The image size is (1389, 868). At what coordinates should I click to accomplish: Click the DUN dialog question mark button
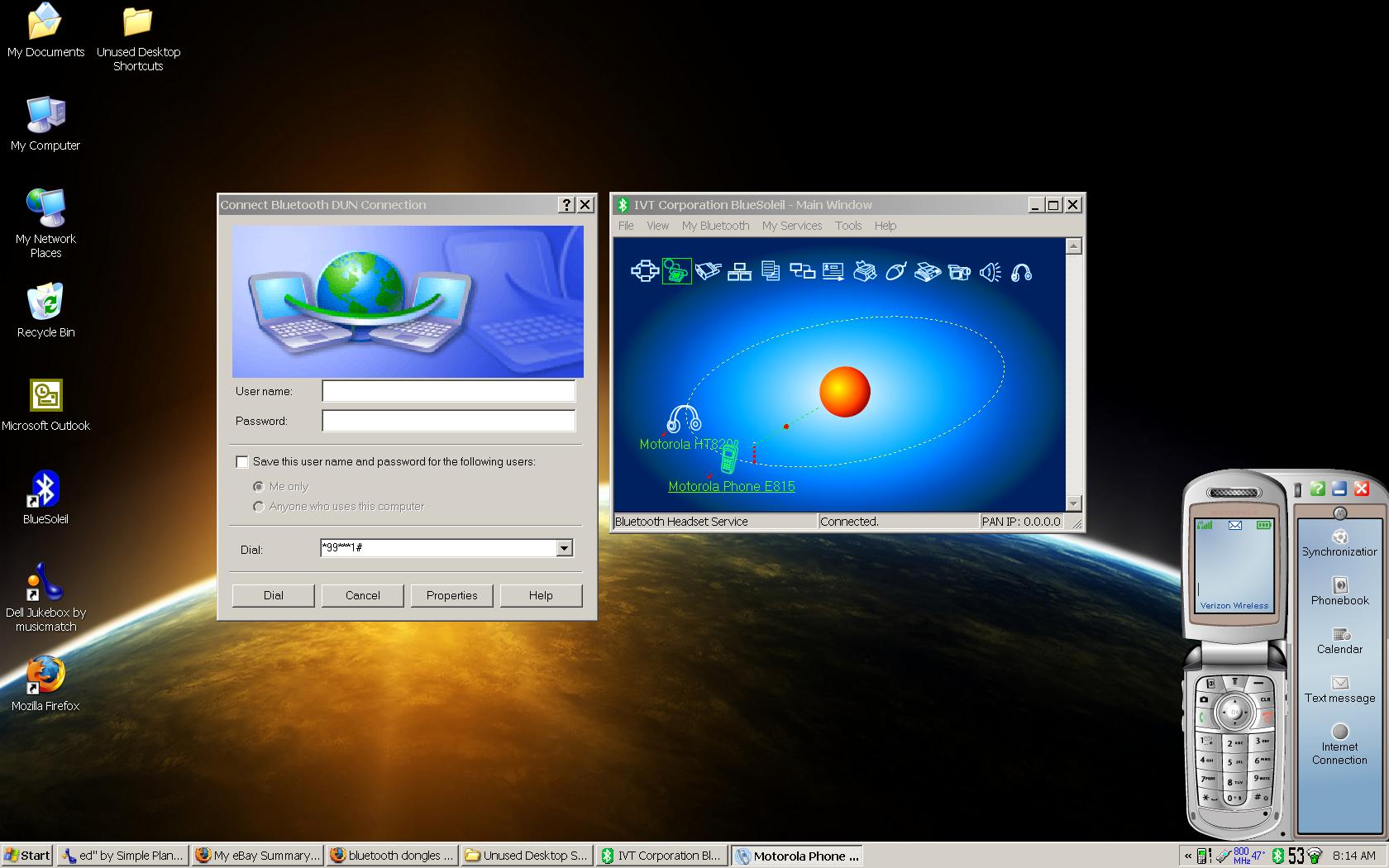tap(566, 205)
